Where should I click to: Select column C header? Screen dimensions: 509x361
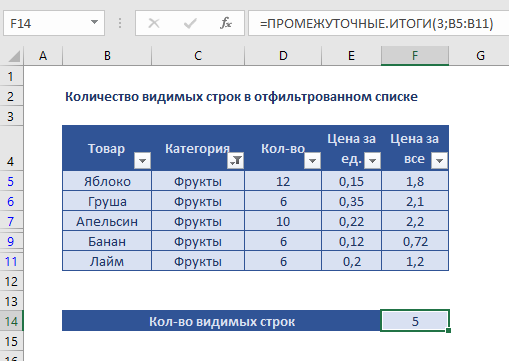[x=198, y=56]
